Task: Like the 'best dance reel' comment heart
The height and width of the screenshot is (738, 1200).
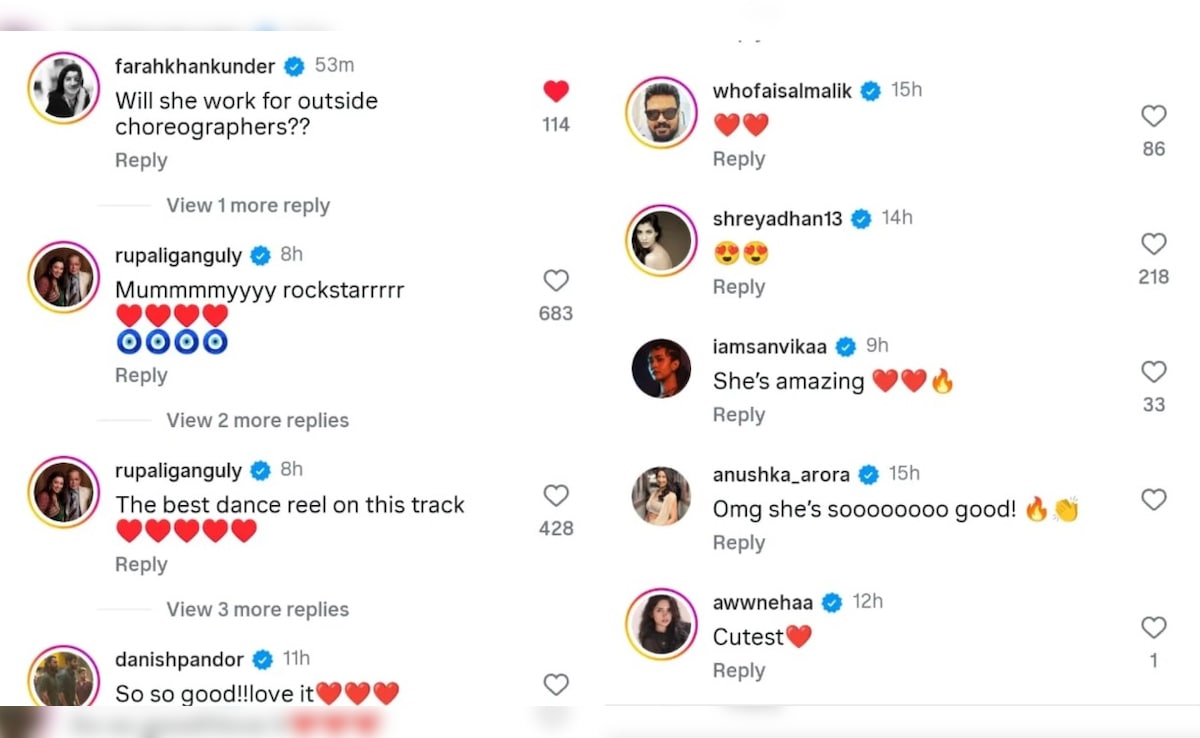Action: (x=556, y=496)
